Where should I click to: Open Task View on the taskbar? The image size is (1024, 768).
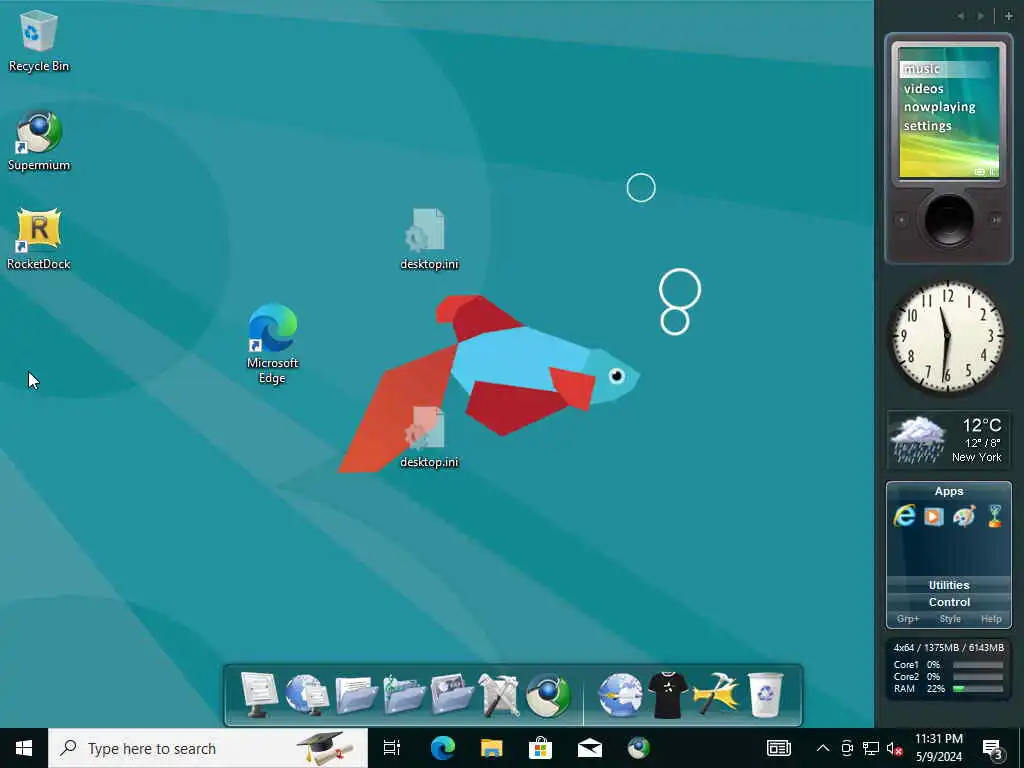pyautogui.click(x=392, y=748)
